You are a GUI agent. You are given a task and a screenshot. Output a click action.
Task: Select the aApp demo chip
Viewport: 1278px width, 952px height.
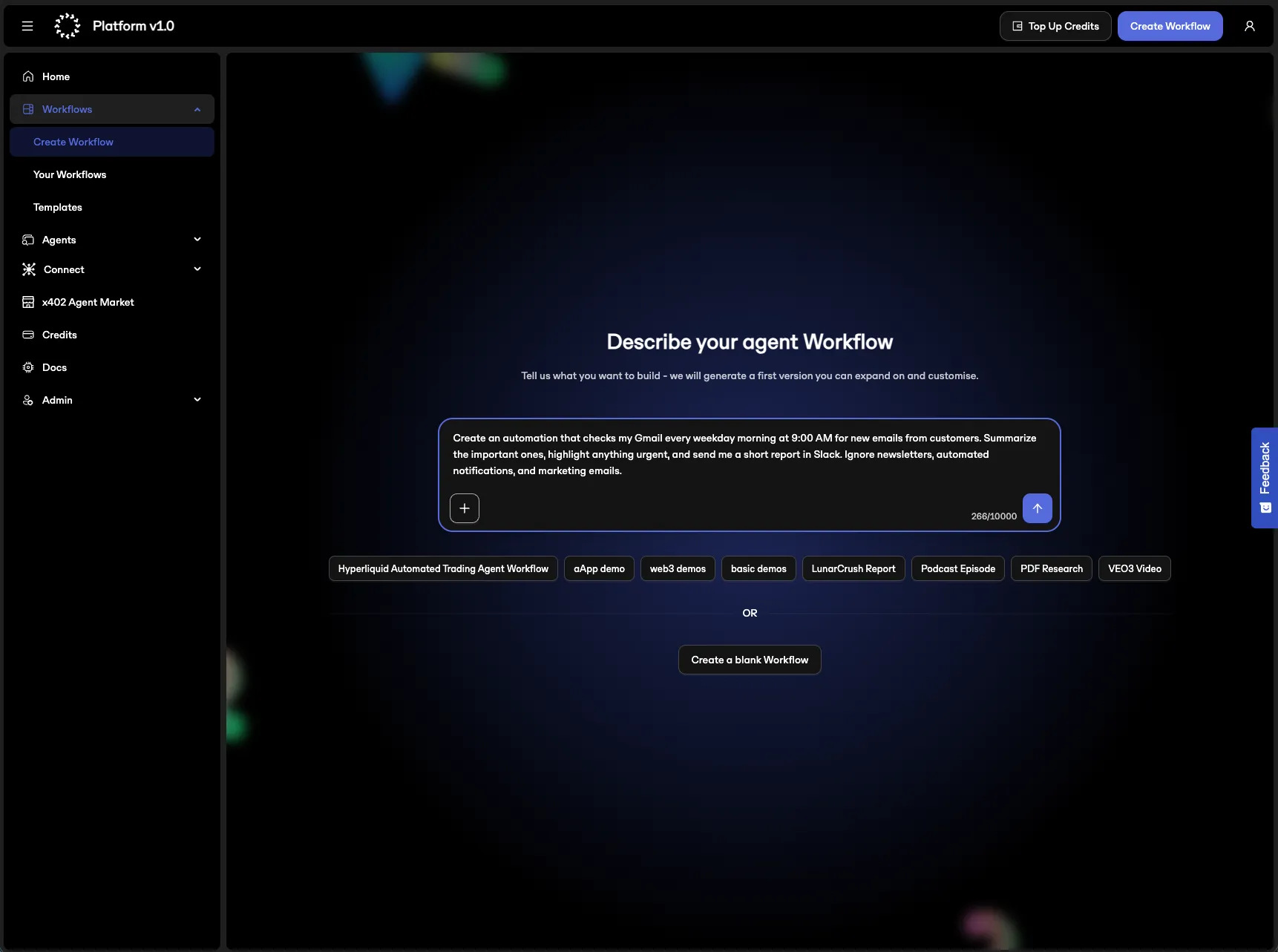(x=599, y=568)
